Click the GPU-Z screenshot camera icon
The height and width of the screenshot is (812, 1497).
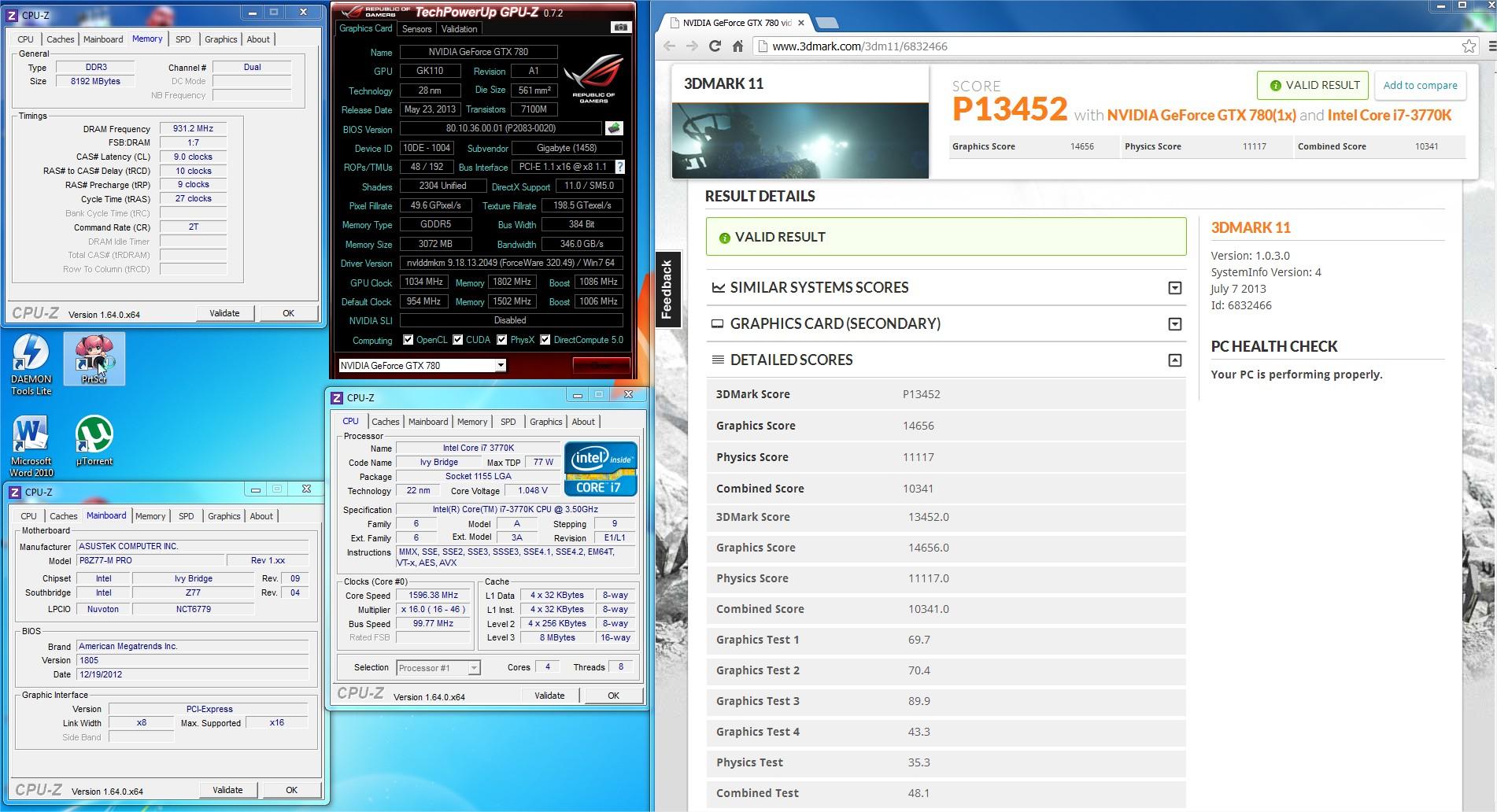(x=621, y=28)
